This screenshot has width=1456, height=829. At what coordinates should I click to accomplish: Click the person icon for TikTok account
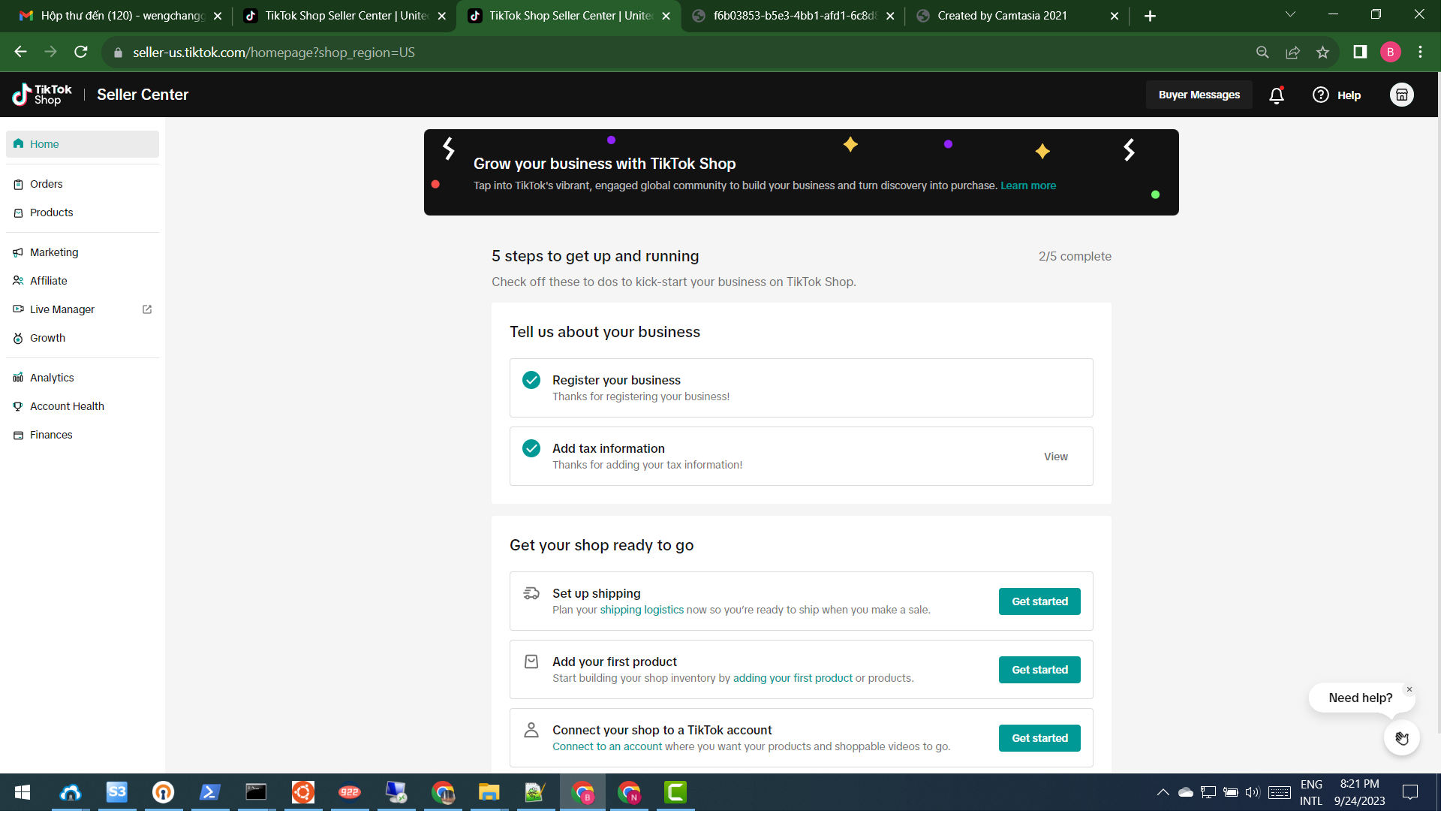pos(531,730)
